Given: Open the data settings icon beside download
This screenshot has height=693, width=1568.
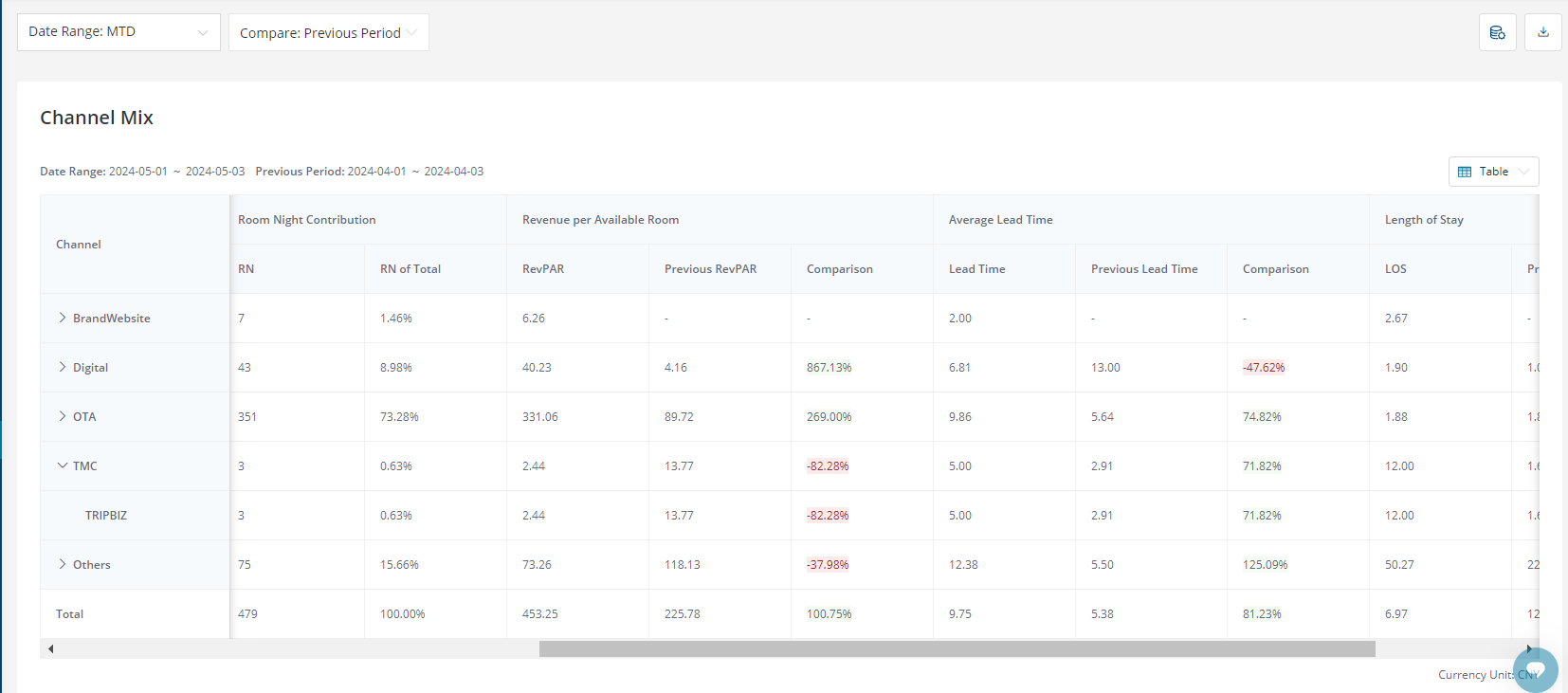Looking at the screenshot, I should pos(1498,32).
